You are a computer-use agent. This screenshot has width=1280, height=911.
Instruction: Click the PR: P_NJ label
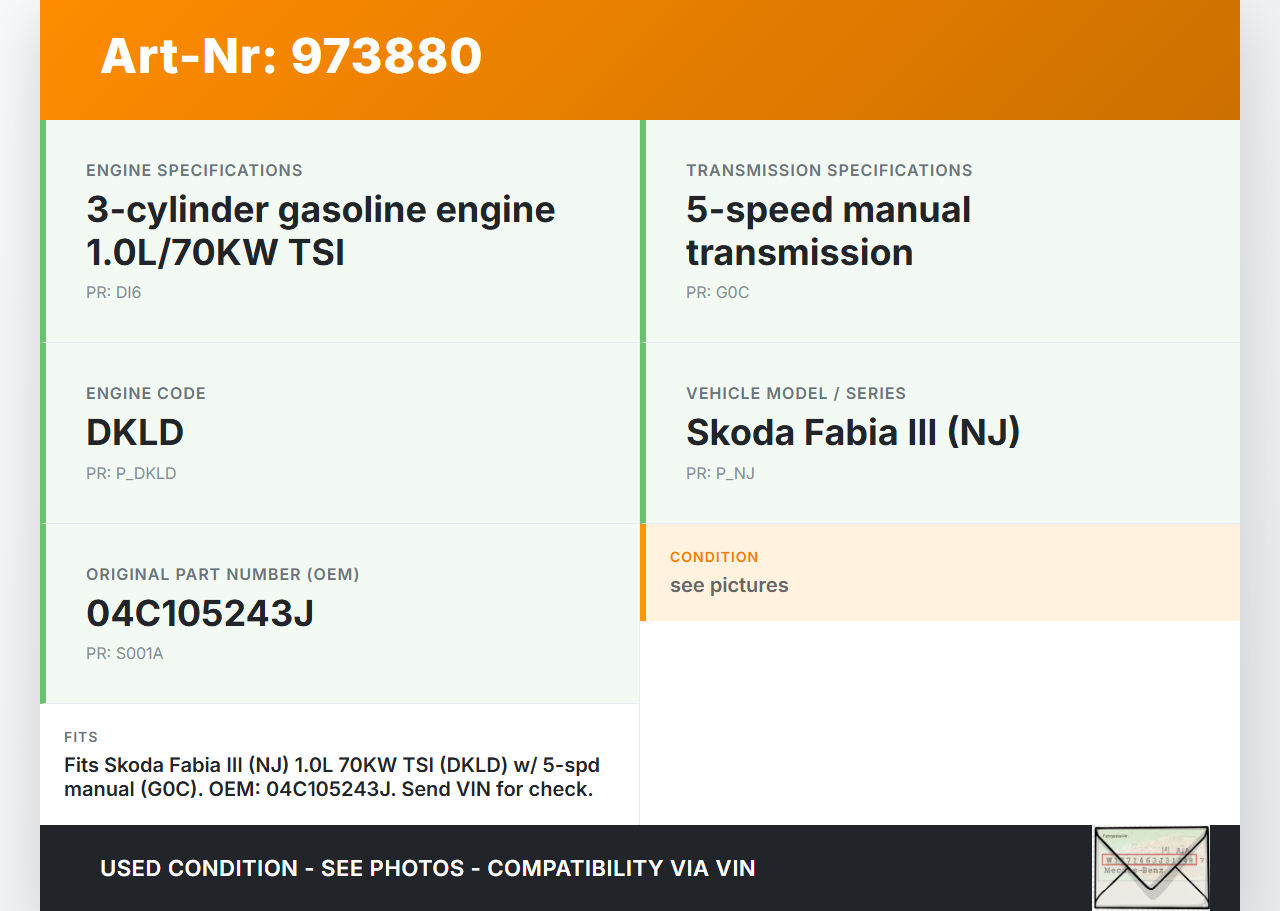tap(720, 474)
